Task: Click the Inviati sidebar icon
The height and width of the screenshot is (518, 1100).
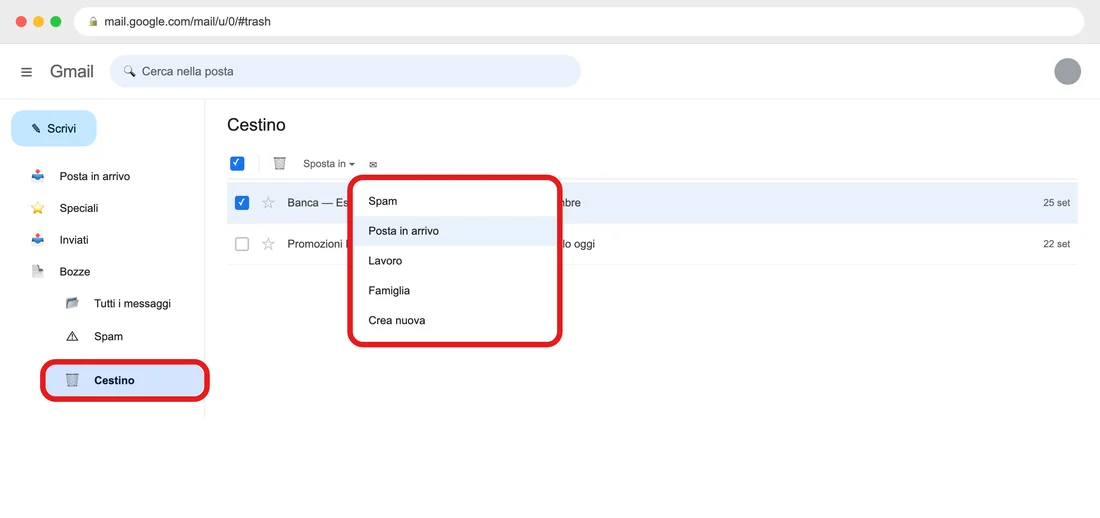Action: 38,239
